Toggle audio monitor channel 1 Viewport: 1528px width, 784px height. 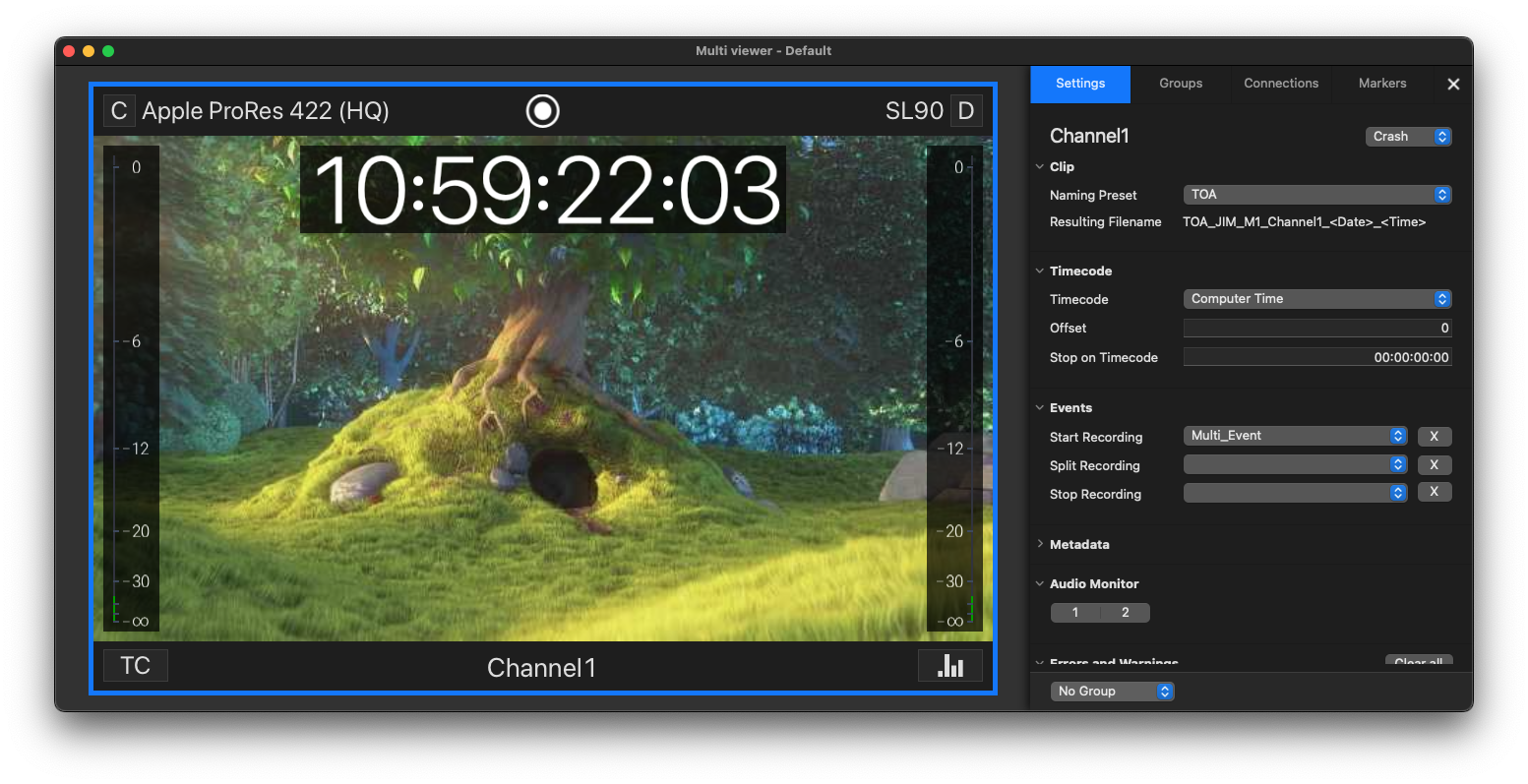1075,613
